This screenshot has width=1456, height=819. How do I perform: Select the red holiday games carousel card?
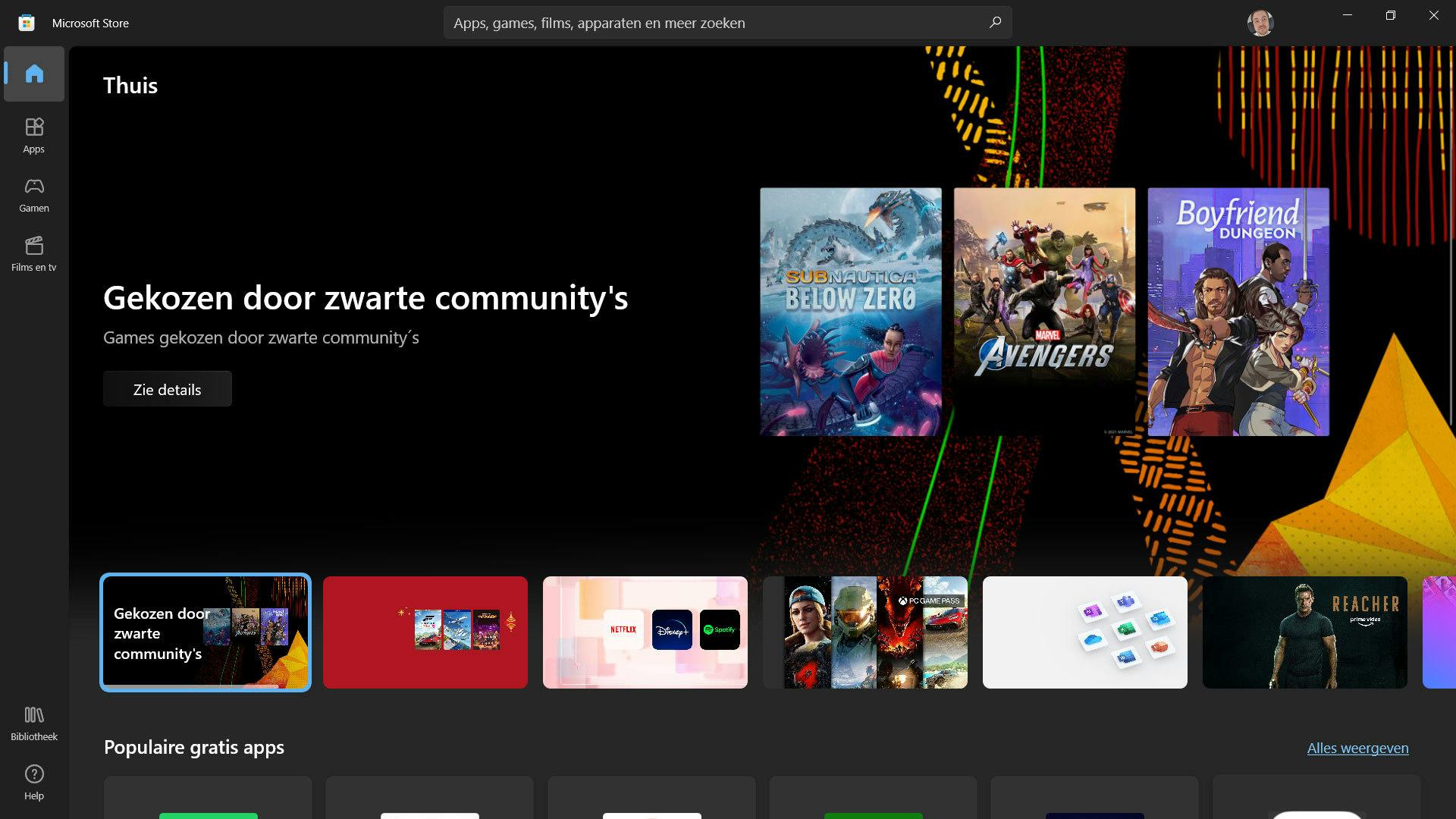(425, 632)
